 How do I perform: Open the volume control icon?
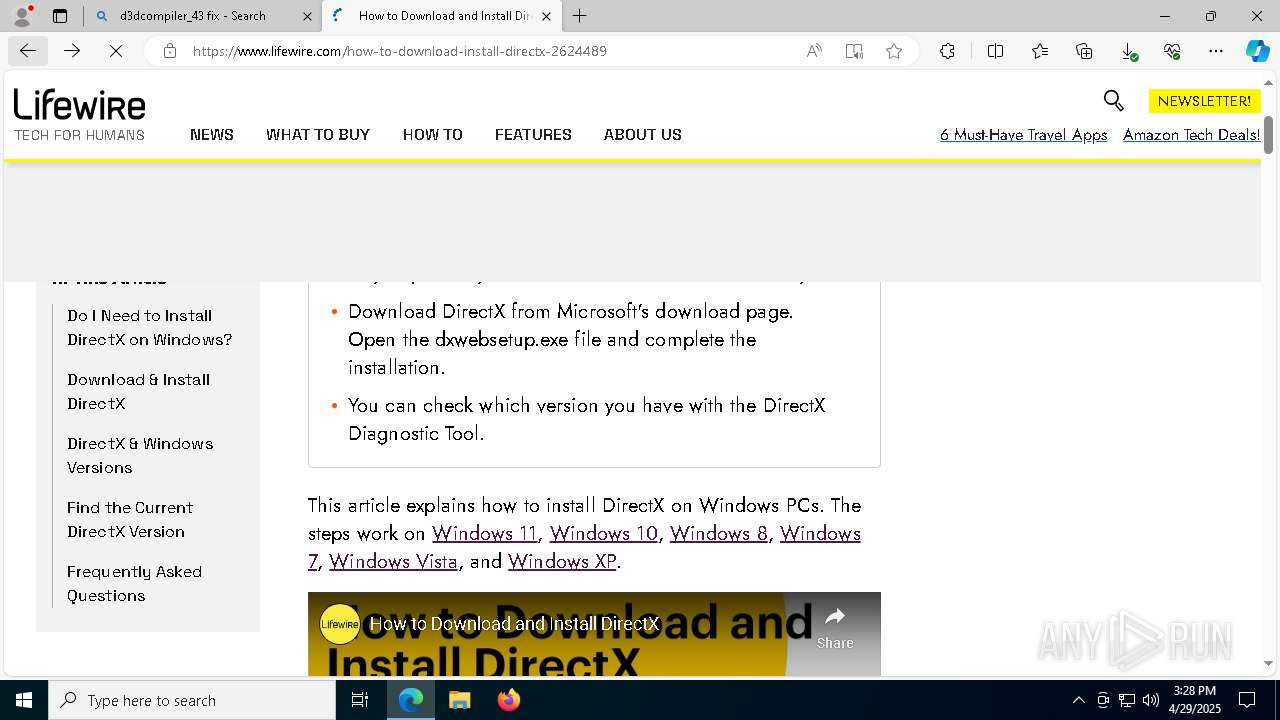pyautogui.click(x=1151, y=700)
